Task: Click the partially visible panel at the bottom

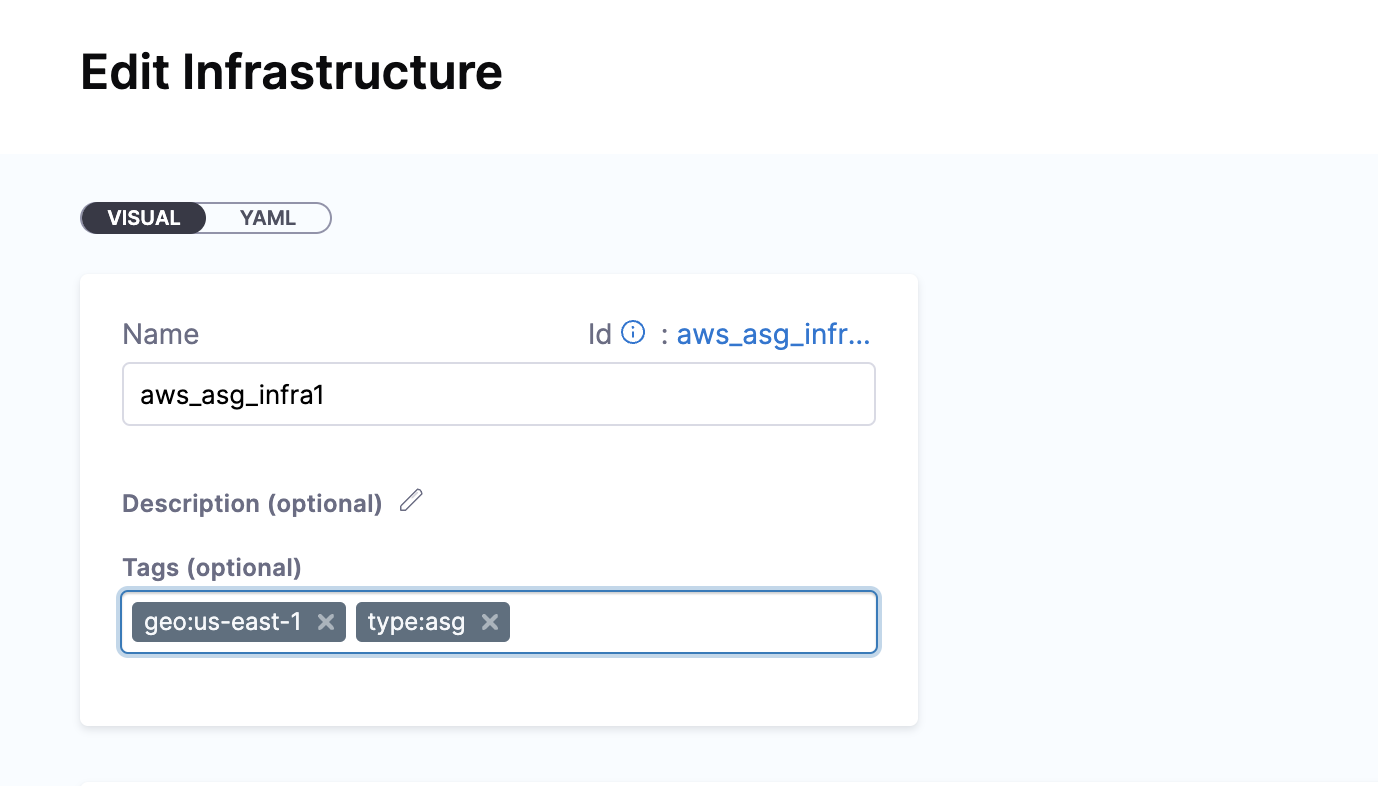Action: point(700,784)
